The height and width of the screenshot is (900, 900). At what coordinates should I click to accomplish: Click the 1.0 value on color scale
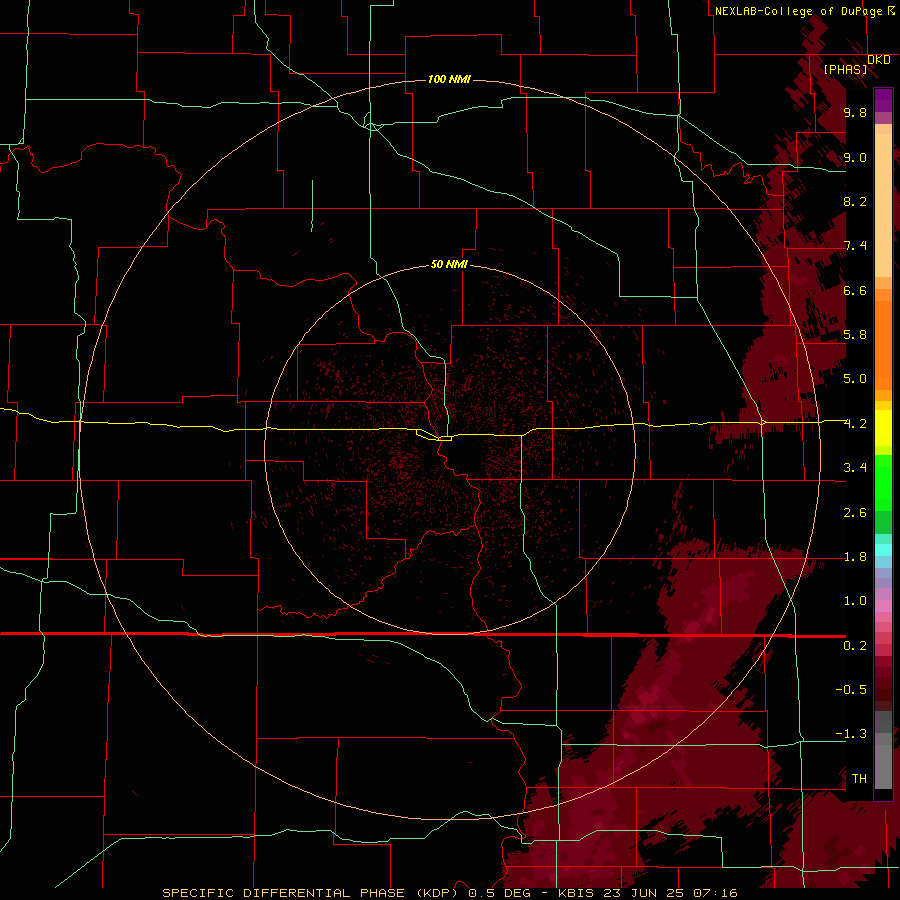point(855,600)
